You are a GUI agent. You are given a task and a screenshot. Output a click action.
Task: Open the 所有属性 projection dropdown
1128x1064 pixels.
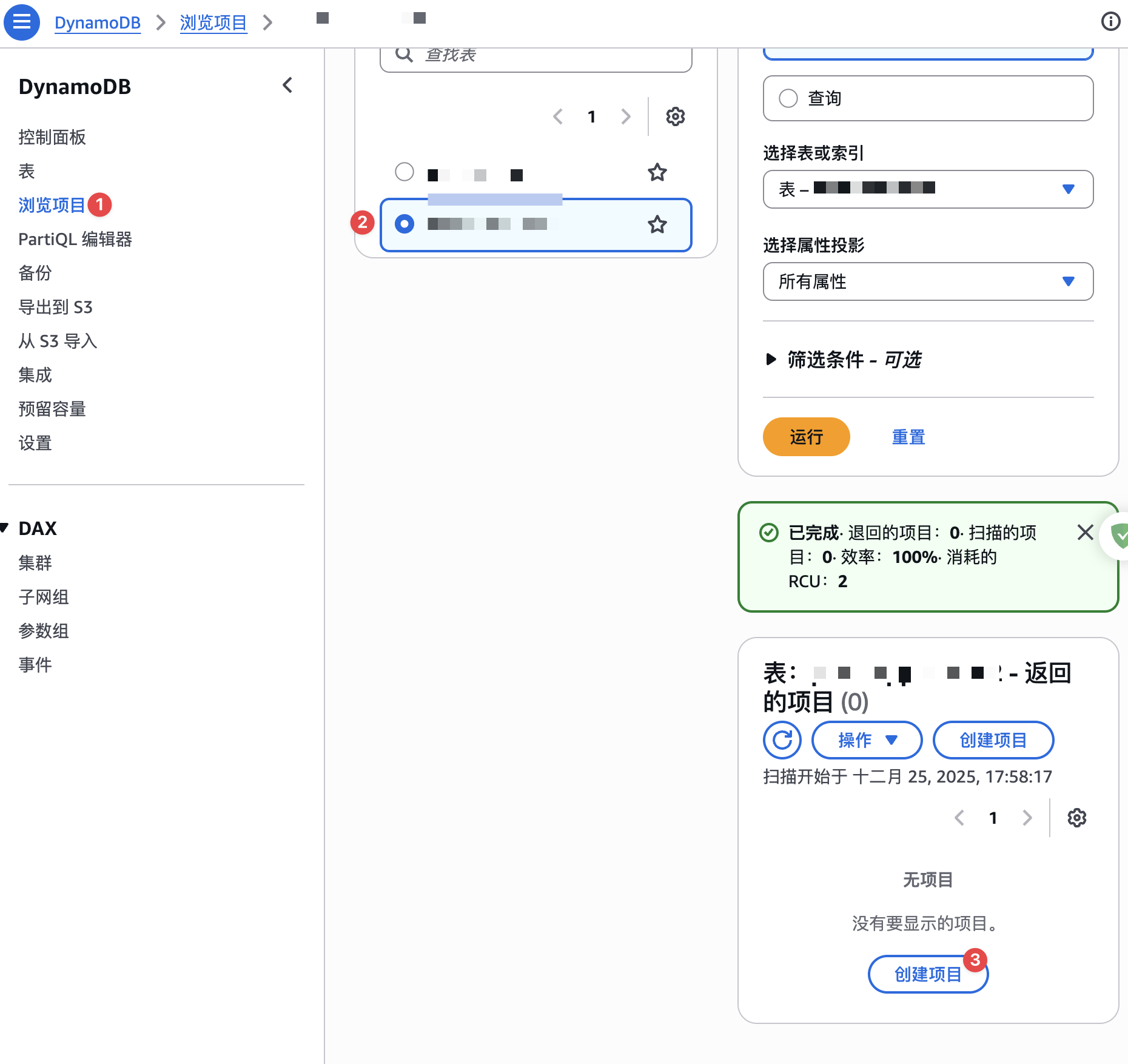coord(927,281)
